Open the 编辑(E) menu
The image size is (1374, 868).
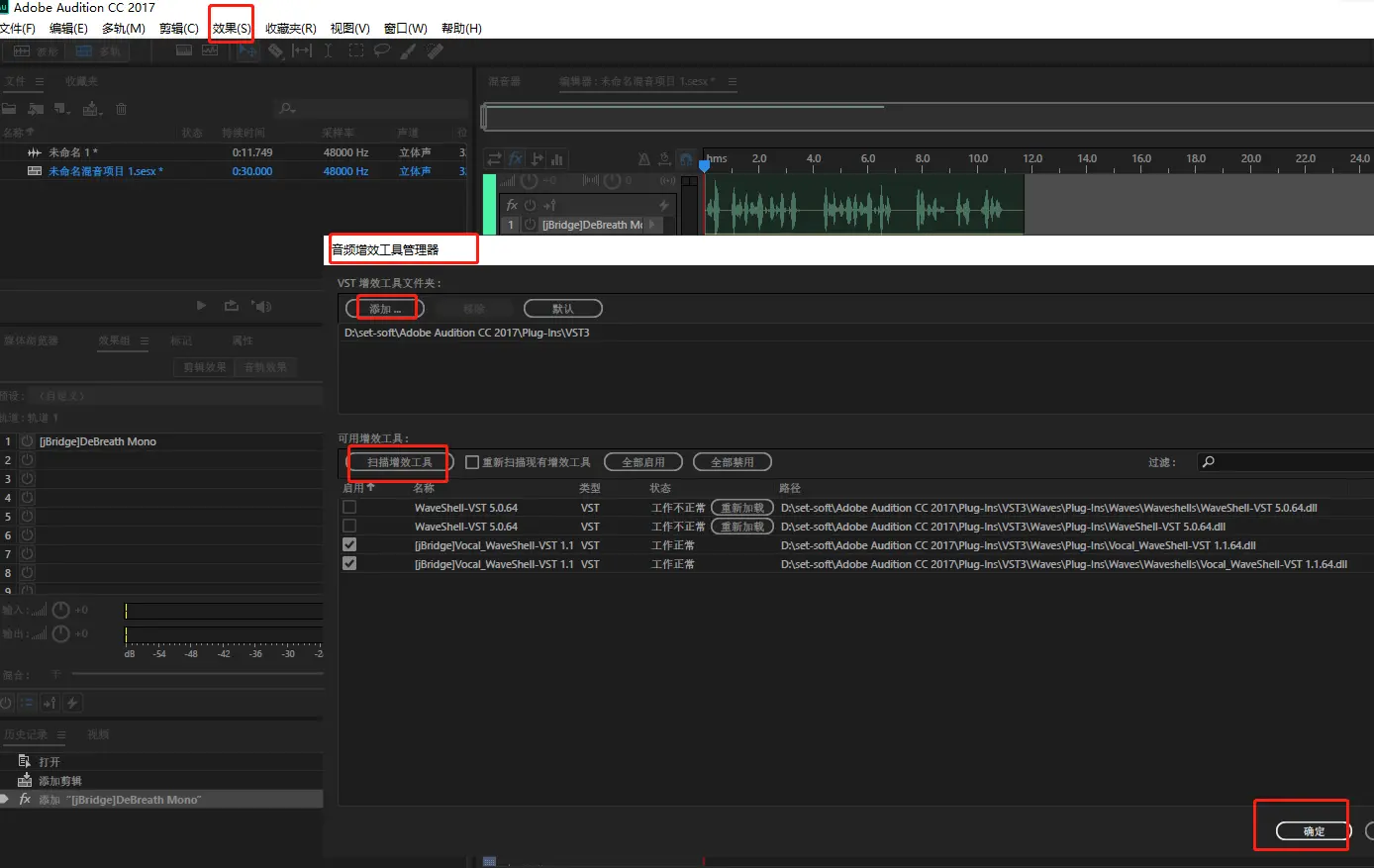[68, 29]
